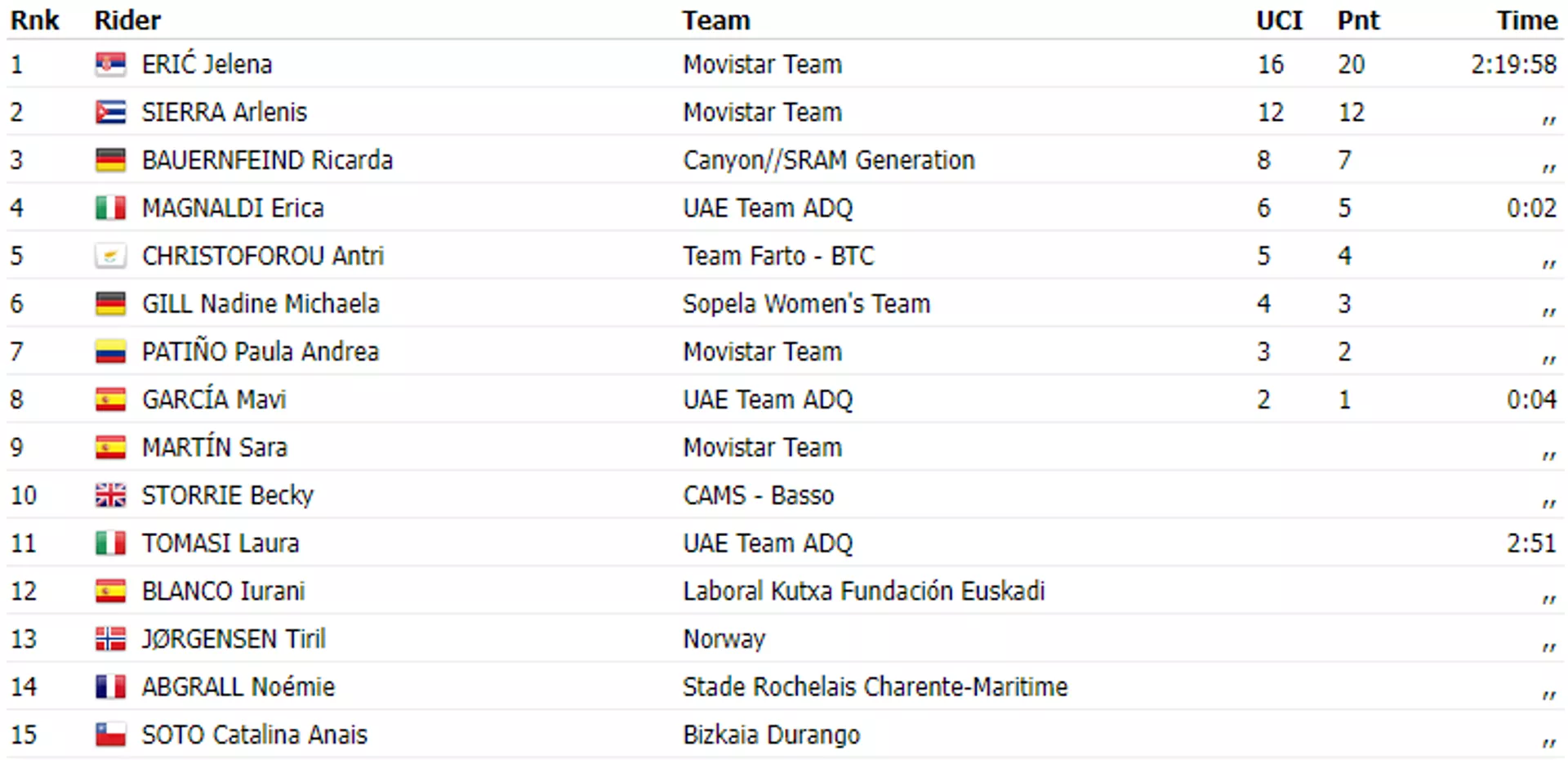Open Stade Rochelais Charente-Maritime team page
The image size is (1568, 760).
point(875,686)
